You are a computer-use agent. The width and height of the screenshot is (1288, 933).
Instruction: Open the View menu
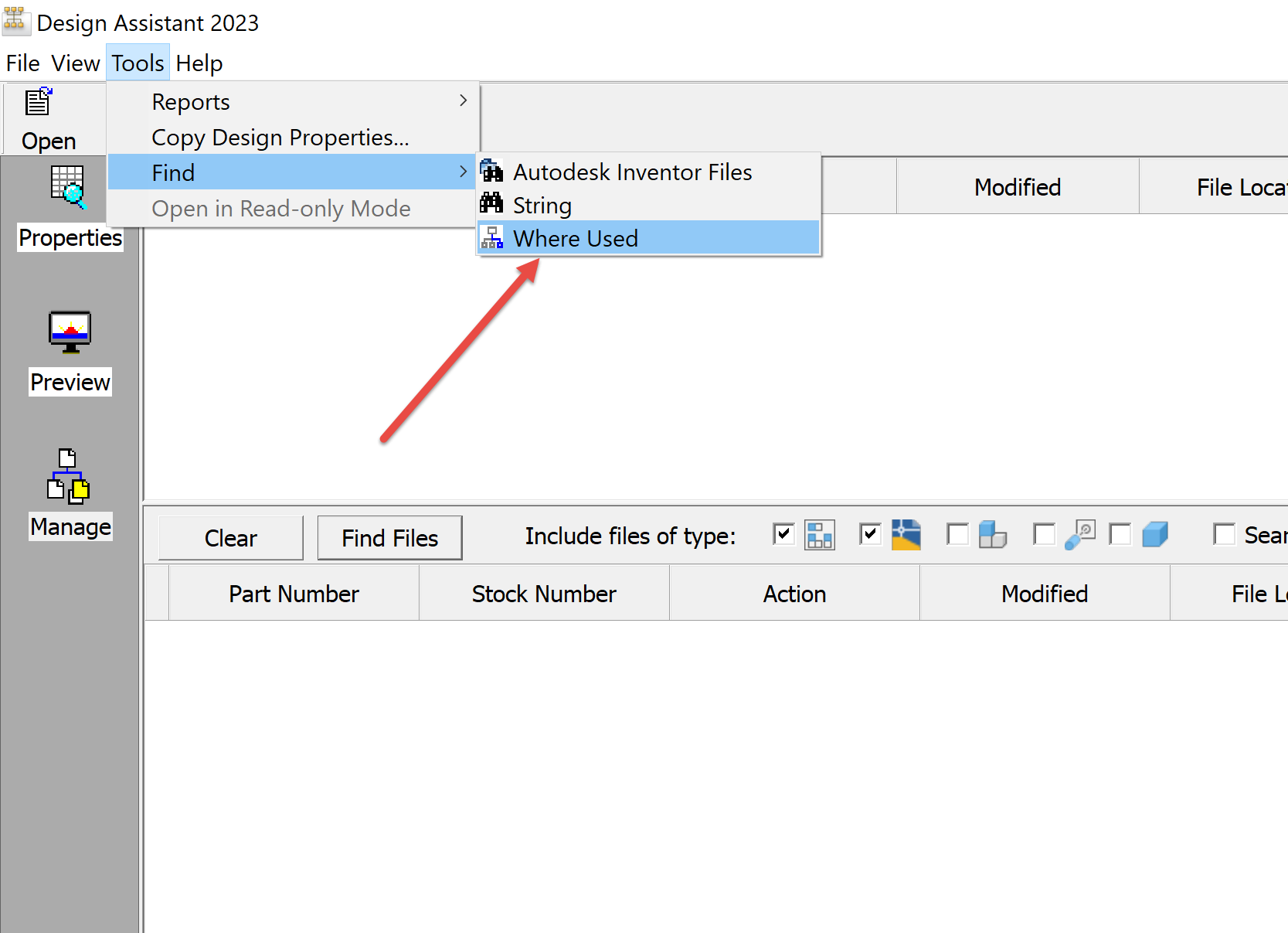pyautogui.click(x=75, y=63)
